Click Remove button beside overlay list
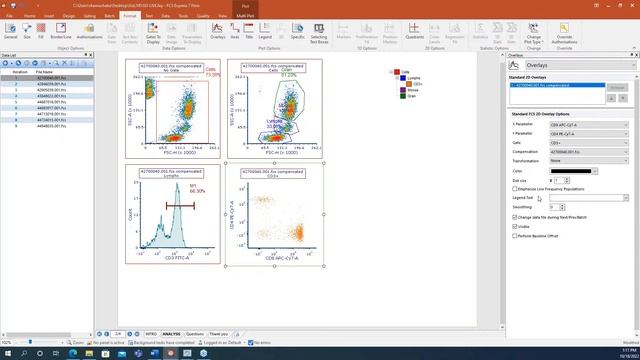The image size is (640, 360). [x=617, y=87]
